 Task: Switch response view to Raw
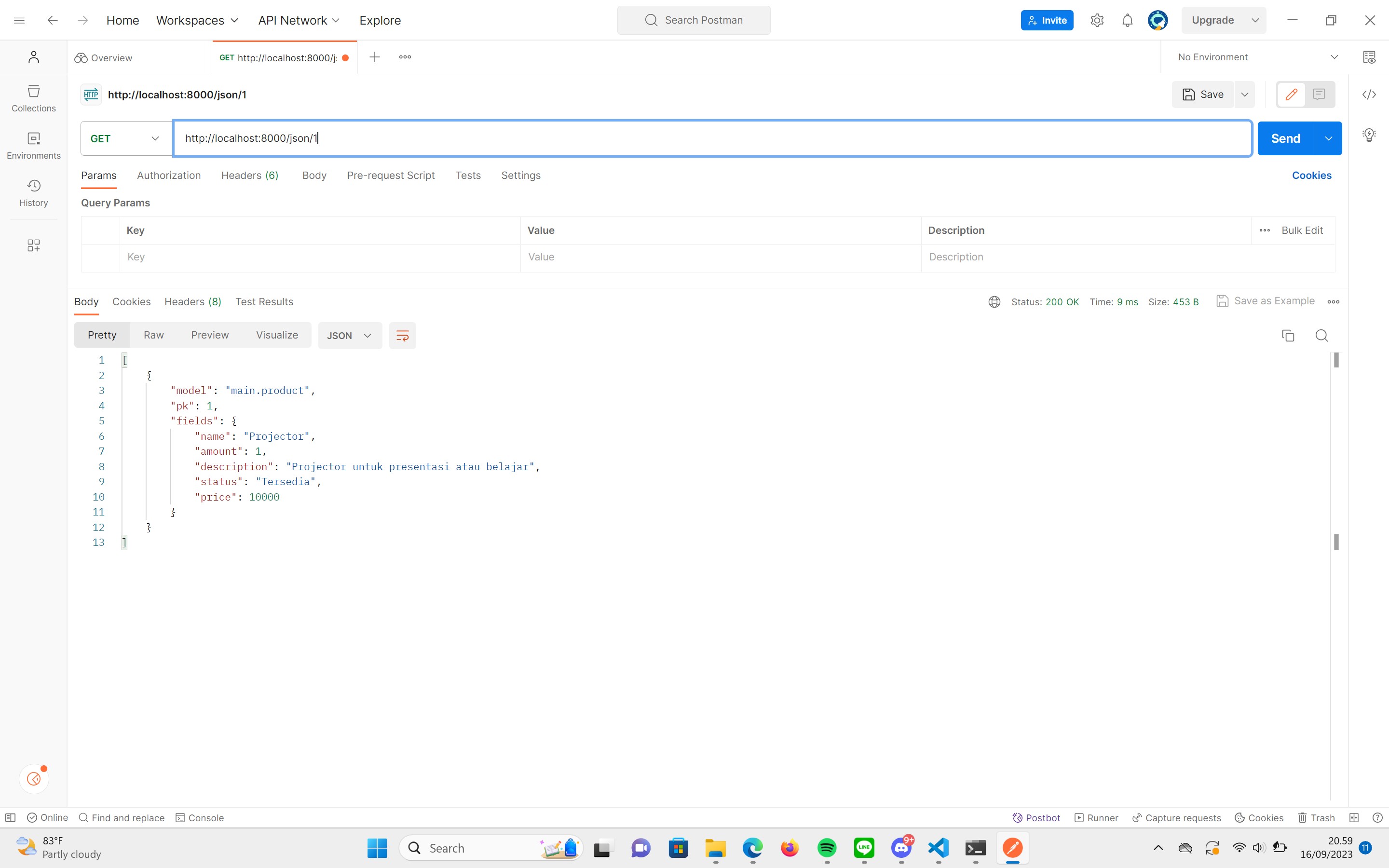[153, 335]
